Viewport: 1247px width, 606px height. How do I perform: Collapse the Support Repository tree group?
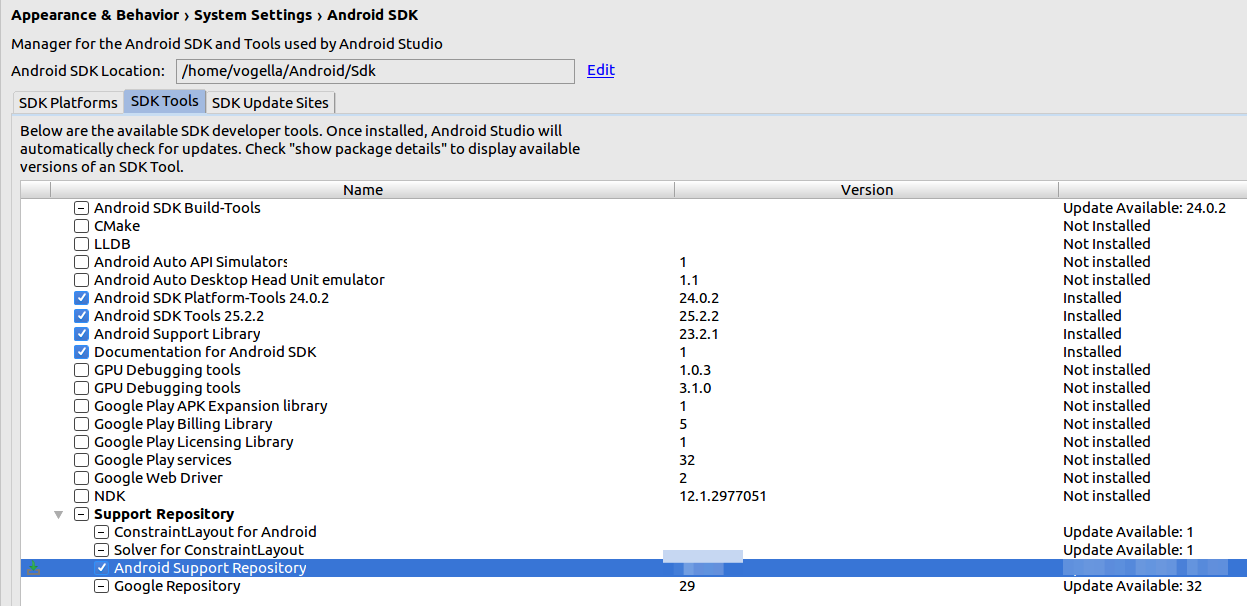pyautogui.click(x=58, y=514)
